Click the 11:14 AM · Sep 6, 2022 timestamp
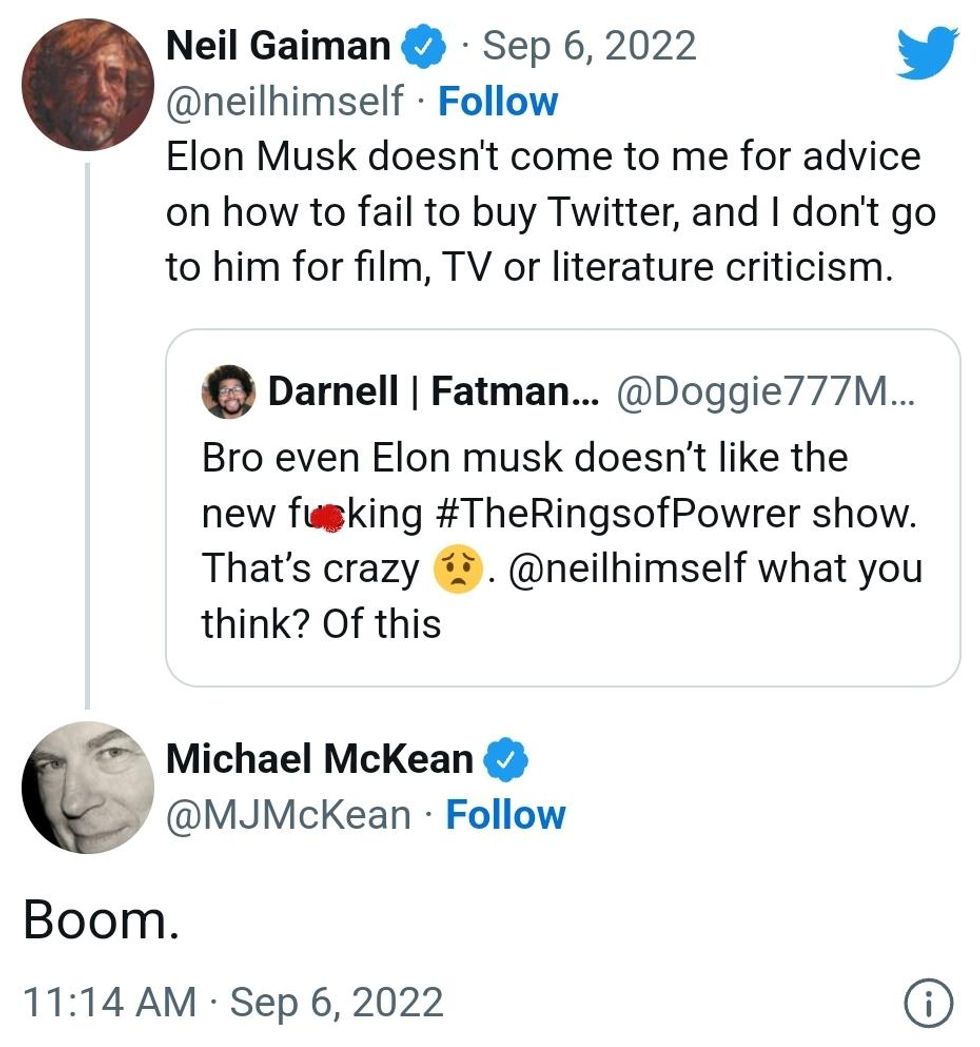This screenshot has height=1047, width=980. click(233, 1002)
